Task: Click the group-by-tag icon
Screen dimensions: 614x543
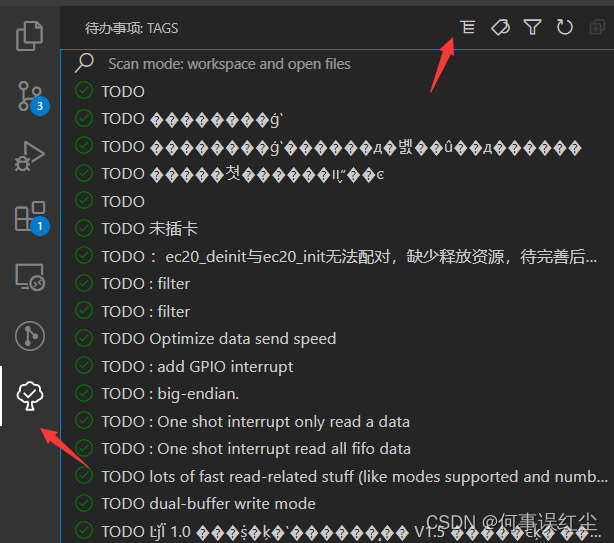Action: click(x=500, y=27)
